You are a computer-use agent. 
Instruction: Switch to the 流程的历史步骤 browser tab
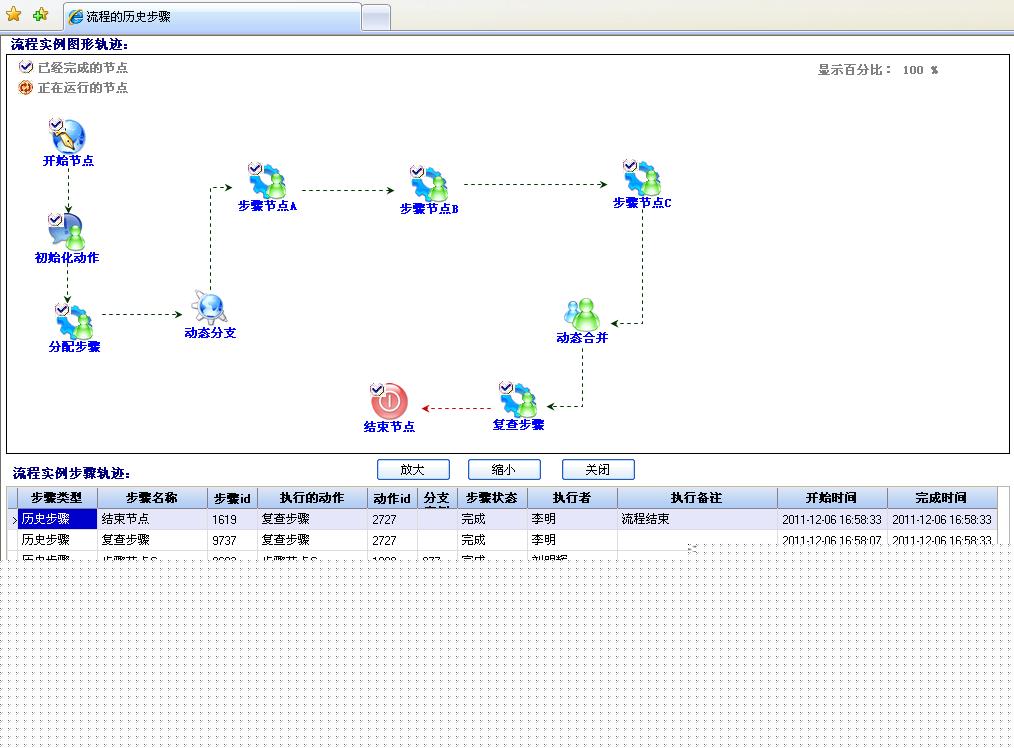click(212, 17)
